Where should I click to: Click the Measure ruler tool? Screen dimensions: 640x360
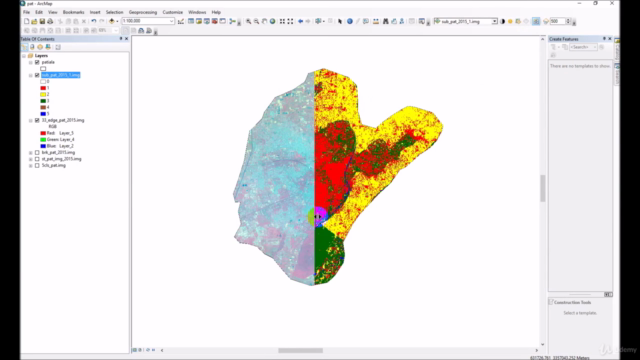(x=376, y=21)
